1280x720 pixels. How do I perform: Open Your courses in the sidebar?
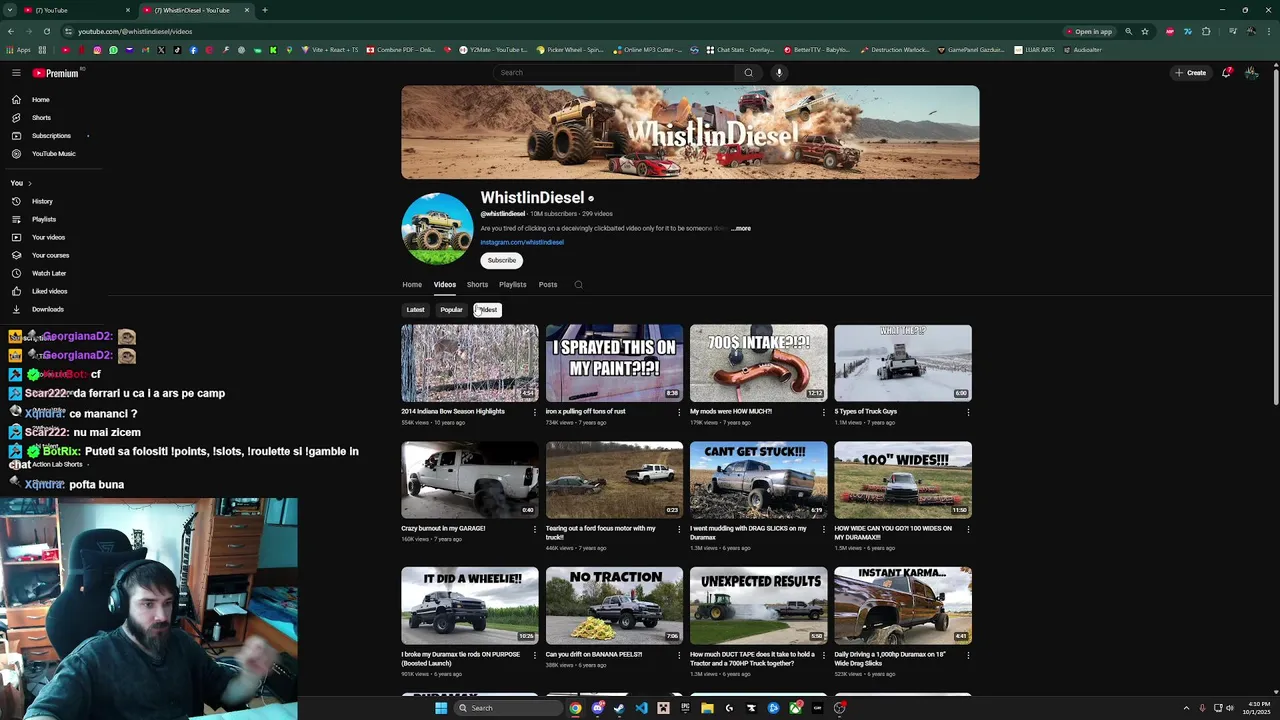[x=50, y=255]
